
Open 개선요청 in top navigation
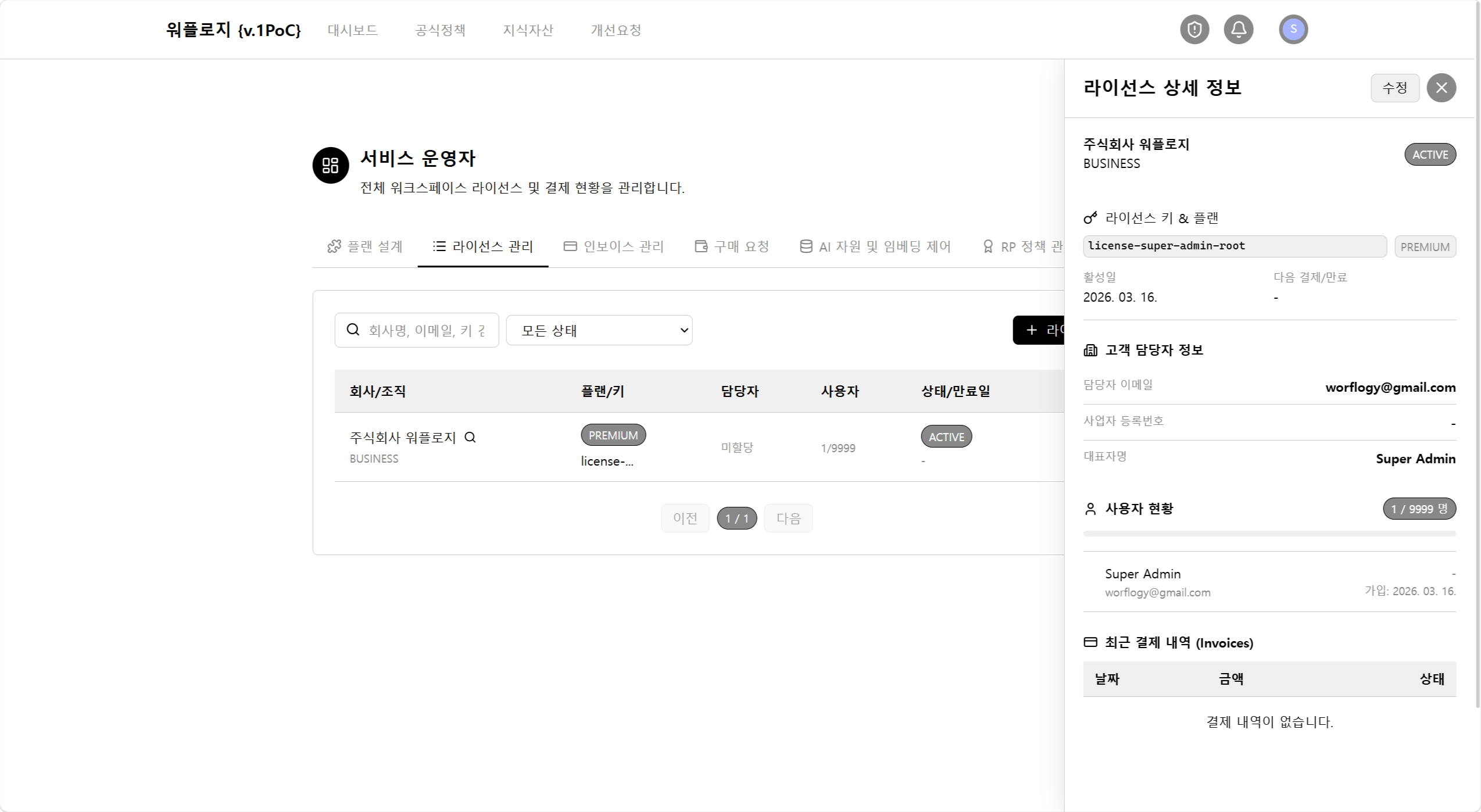tap(616, 30)
